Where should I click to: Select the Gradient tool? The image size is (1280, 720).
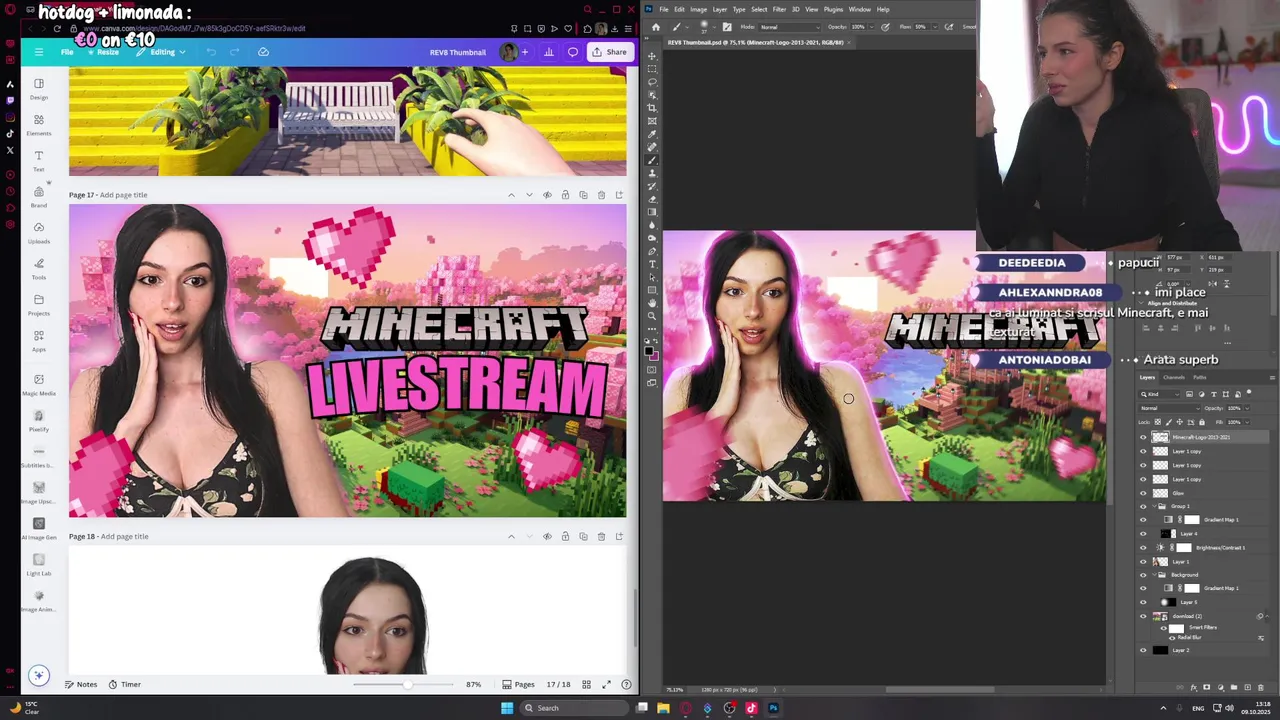pos(653,212)
